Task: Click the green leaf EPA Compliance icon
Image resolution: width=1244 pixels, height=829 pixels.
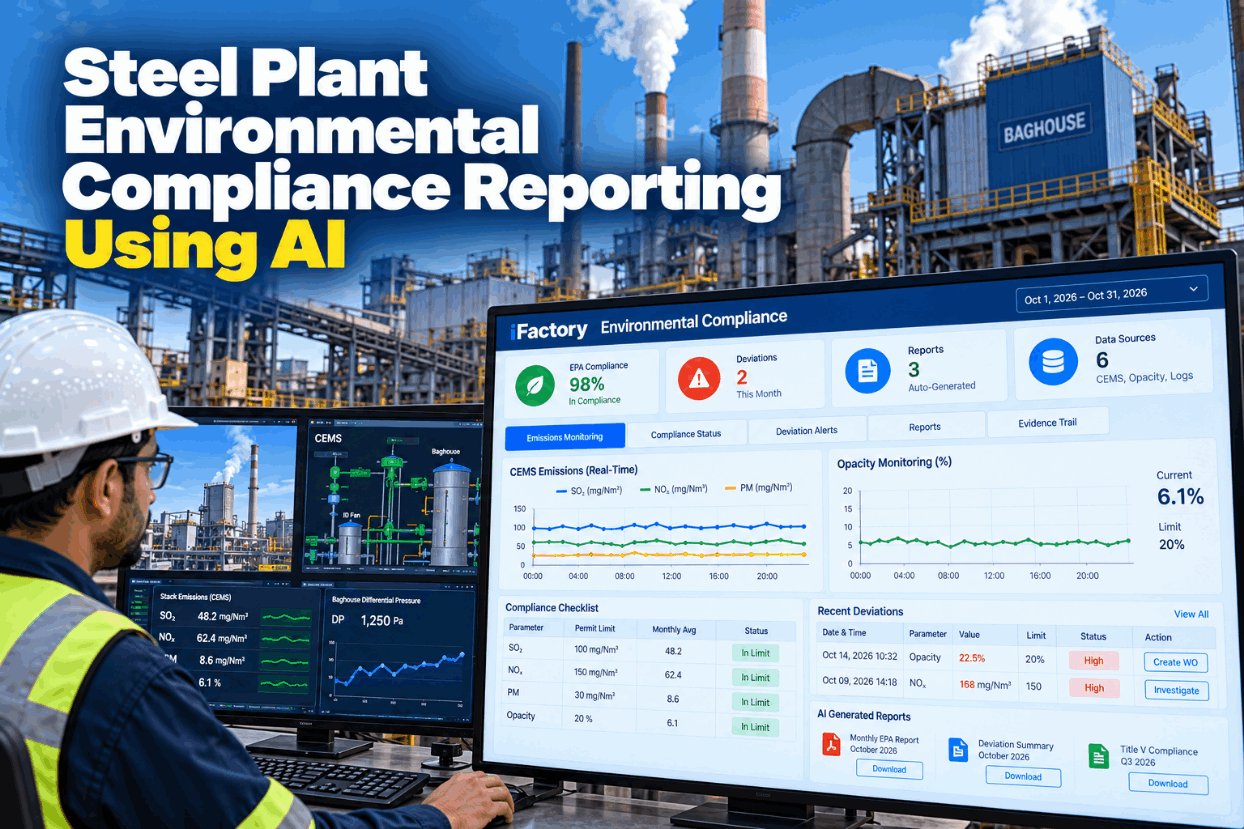Action: click(535, 386)
